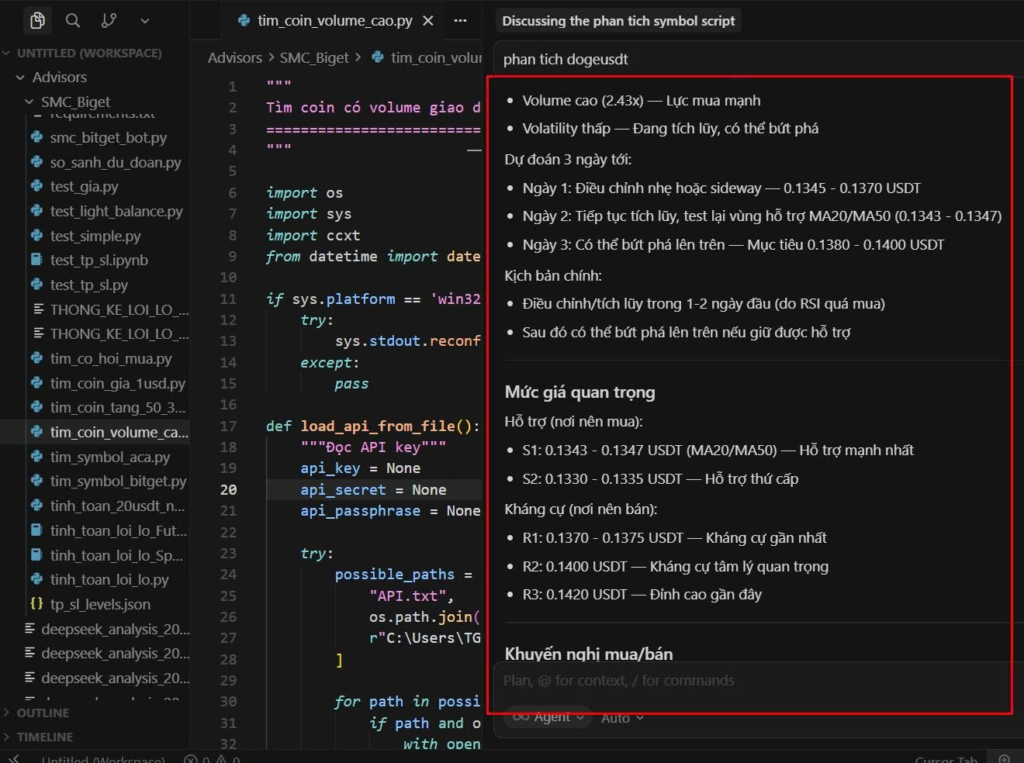This screenshot has width=1024, height=763.
Task: Close the tim_coin_volume_cao.py editor tab
Action: click(x=429, y=21)
